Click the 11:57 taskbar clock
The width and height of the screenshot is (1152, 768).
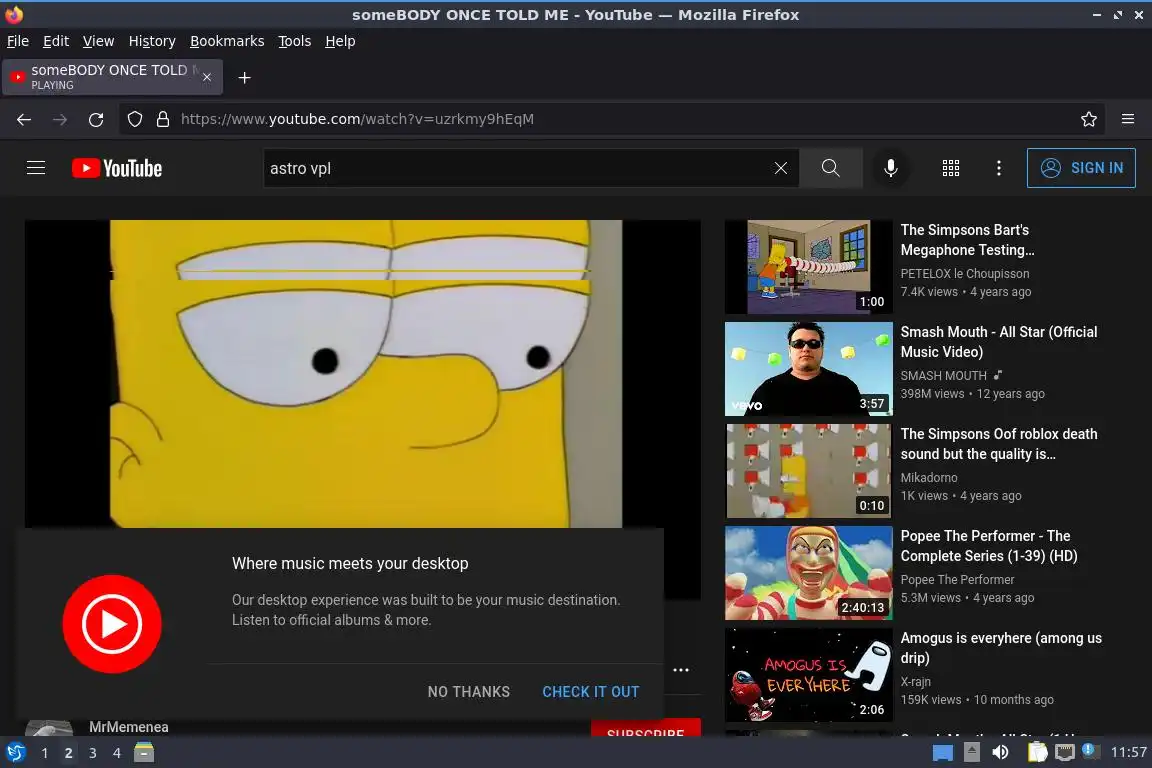(1128, 752)
